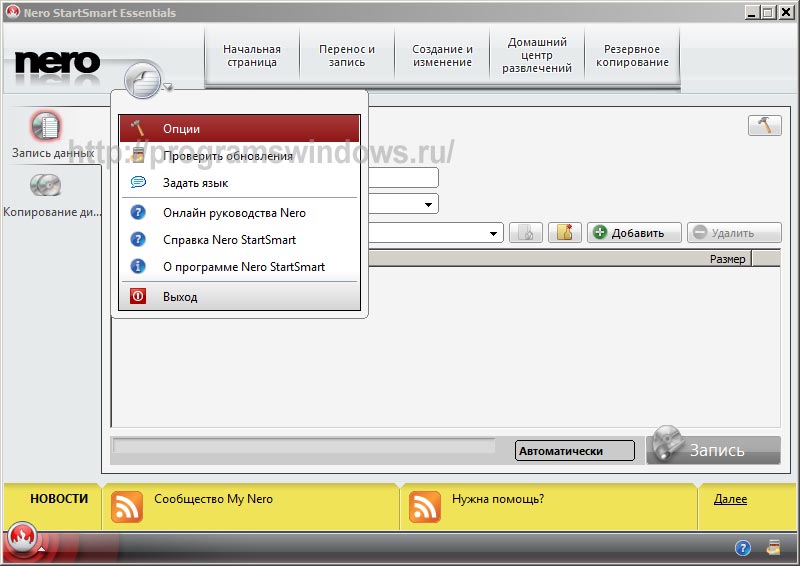The width and height of the screenshot is (800, 566).
Task: Choose Проверить обновления menu entry
Action: point(239,156)
